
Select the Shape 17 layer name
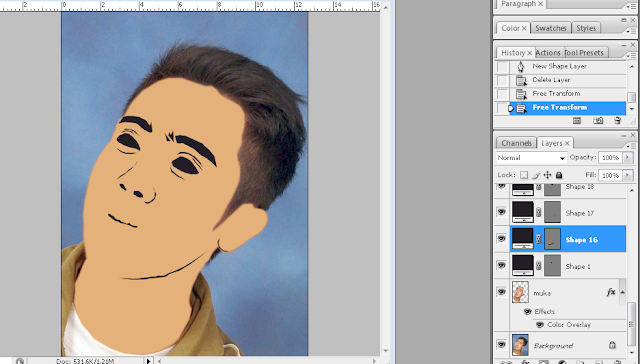[x=579, y=213]
